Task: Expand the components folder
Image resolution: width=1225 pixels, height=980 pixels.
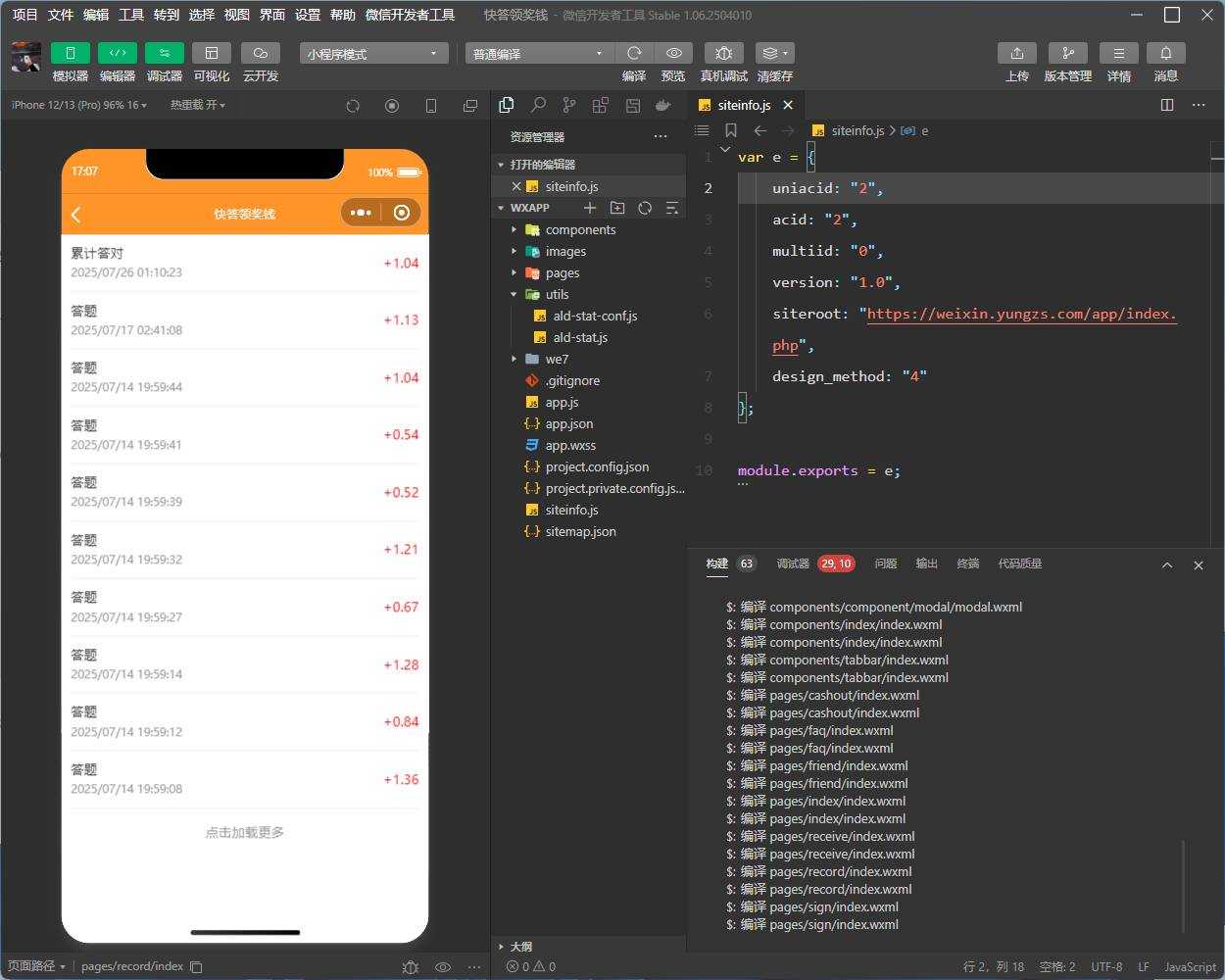Action: [588, 229]
